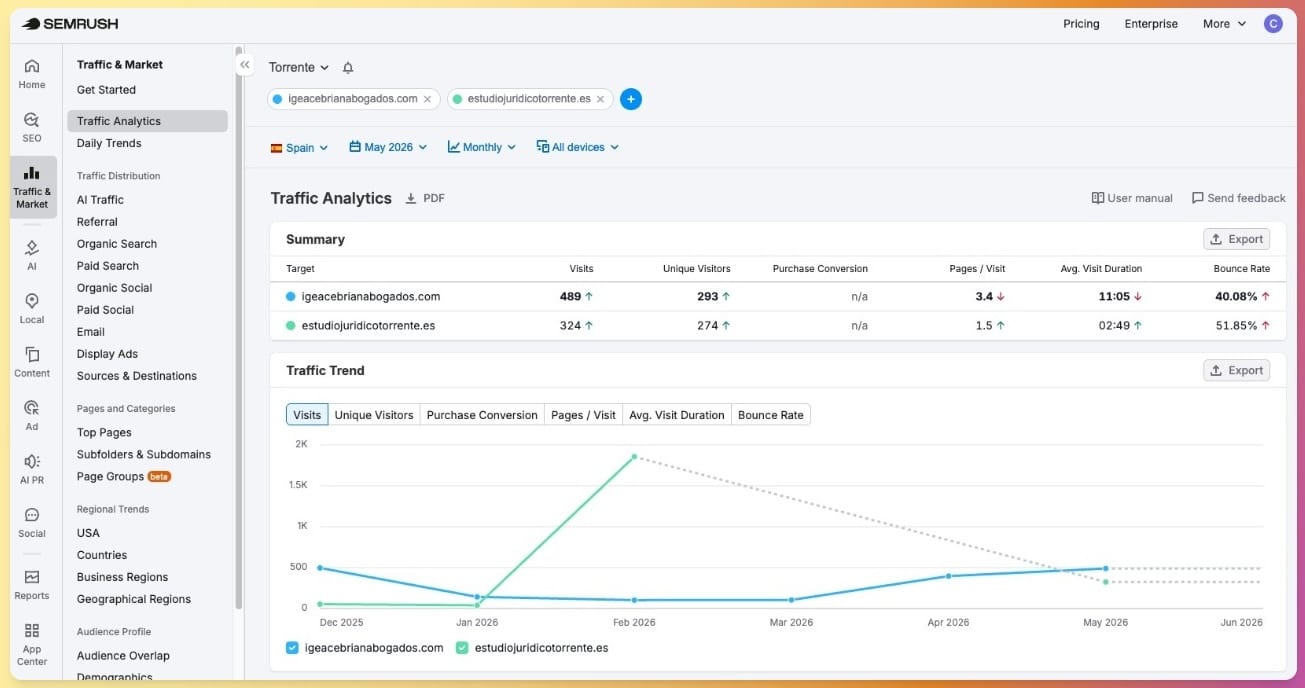Select the Unique Visitors chart tab
Screen dimensions: 1305x688
click(374, 415)
